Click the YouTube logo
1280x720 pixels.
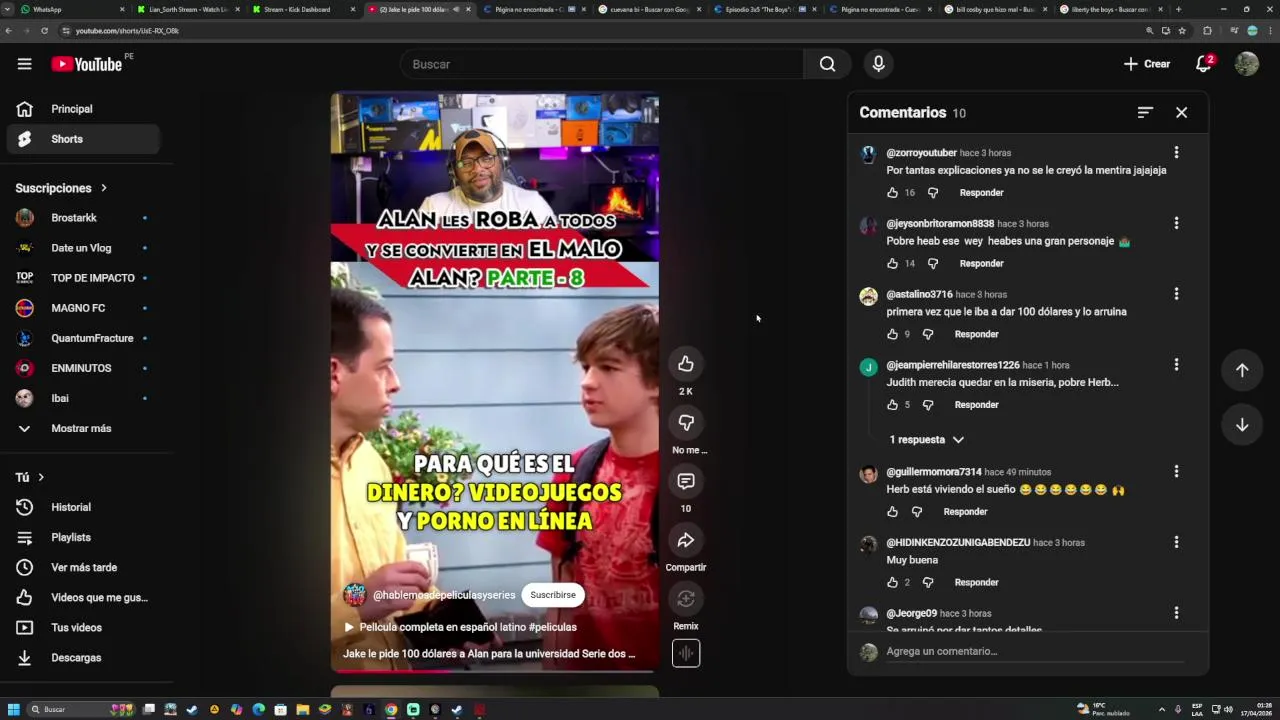point(87,64)
